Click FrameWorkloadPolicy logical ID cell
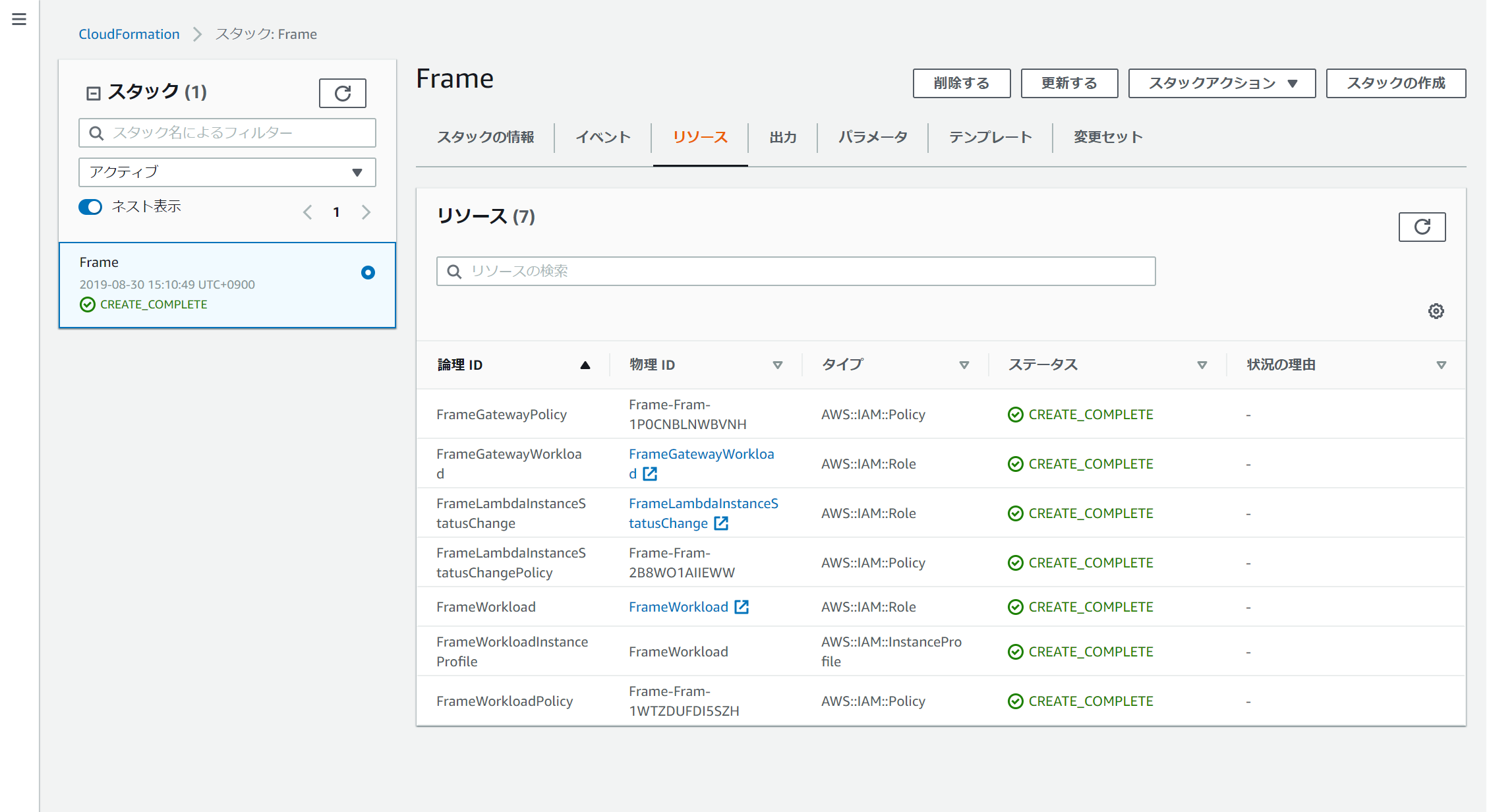This screenshot has height=812, width=1487. tap(504, 701)
